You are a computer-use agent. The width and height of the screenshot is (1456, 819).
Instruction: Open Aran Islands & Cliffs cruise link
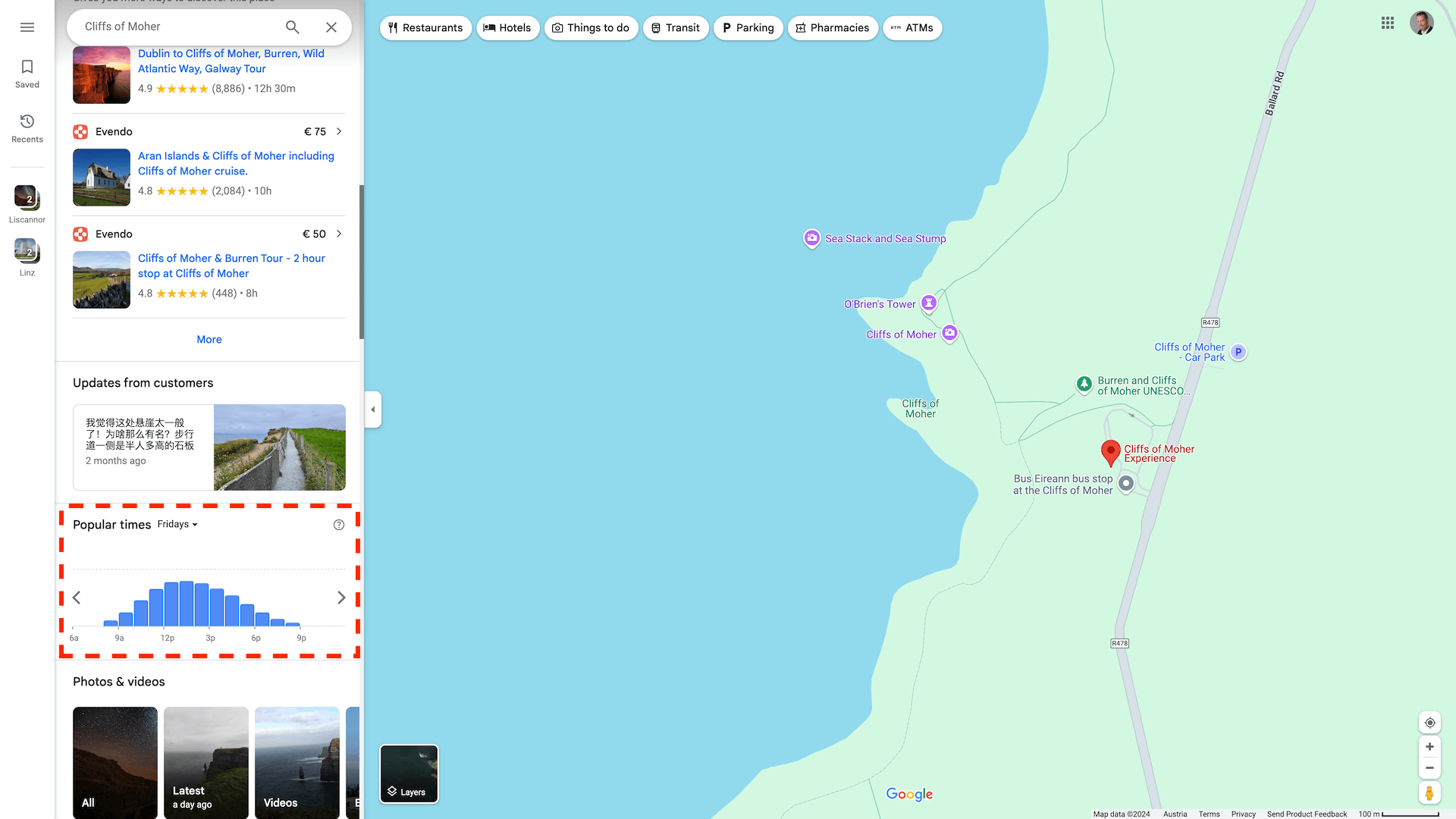[236, 163]
